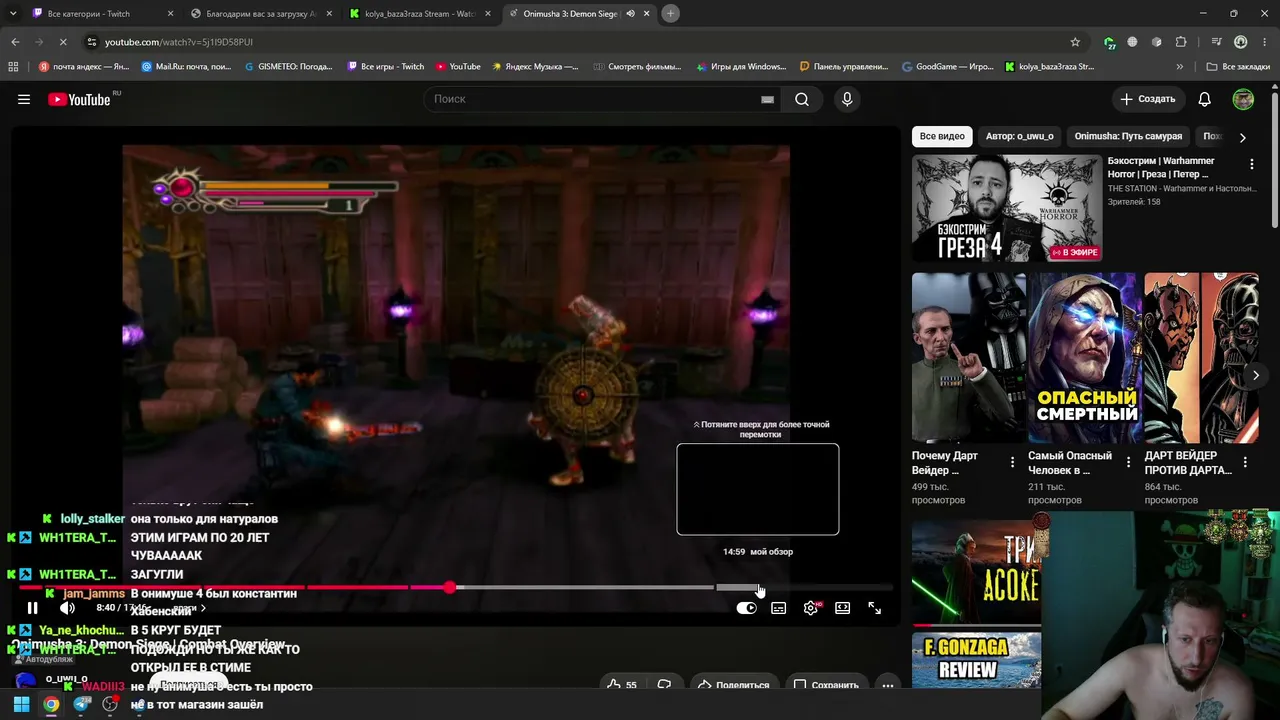Open the Chrome profile avatar in toolbar
The width and height of the screenshot is (1280, 720).
[1240, 42]
